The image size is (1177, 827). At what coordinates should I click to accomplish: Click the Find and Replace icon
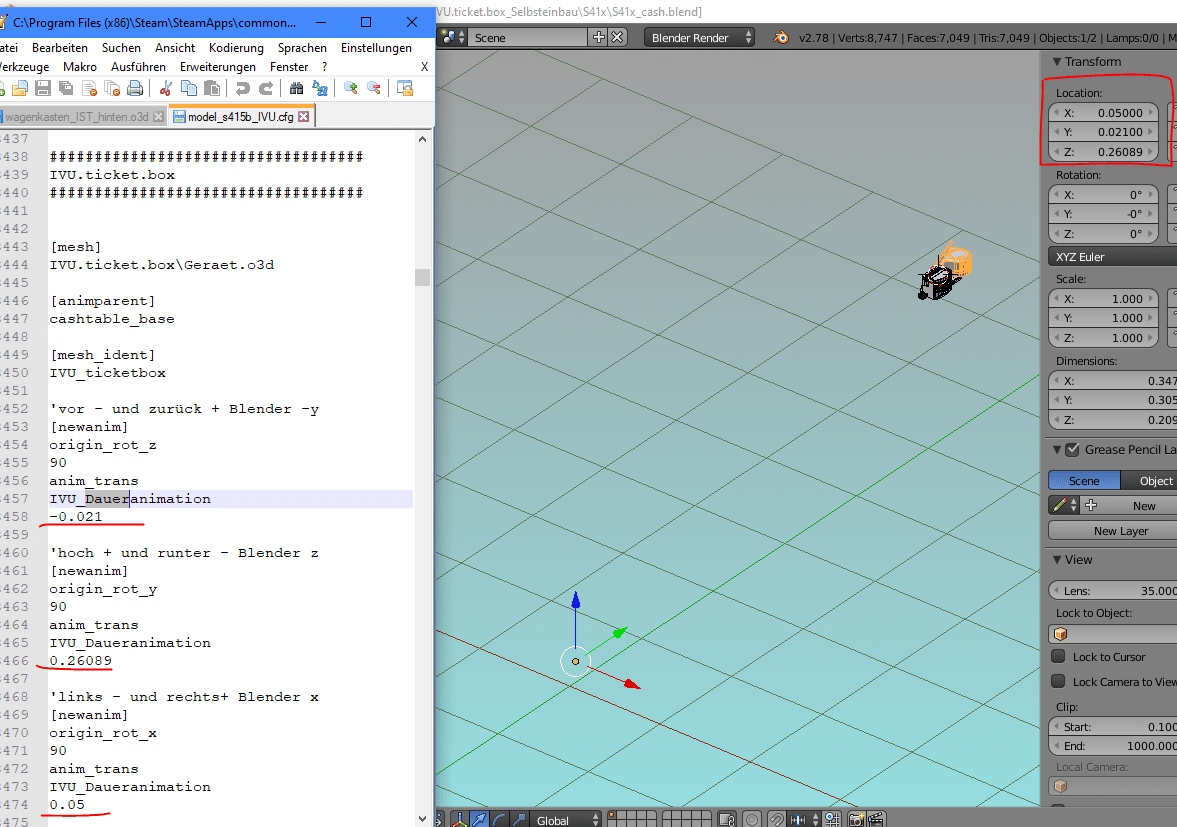(x=320, y=89)
